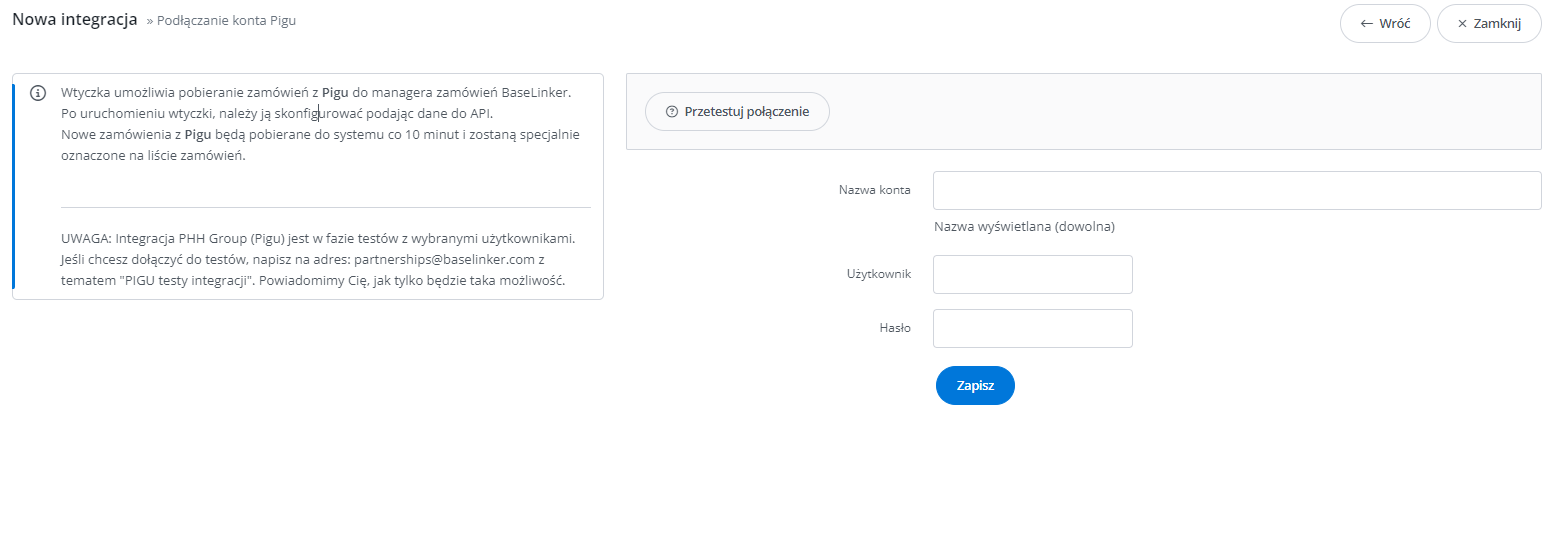Click the blue accent bar of info panel
The width and height of the screenshot is (1551, 535).
tap(14, 186)
